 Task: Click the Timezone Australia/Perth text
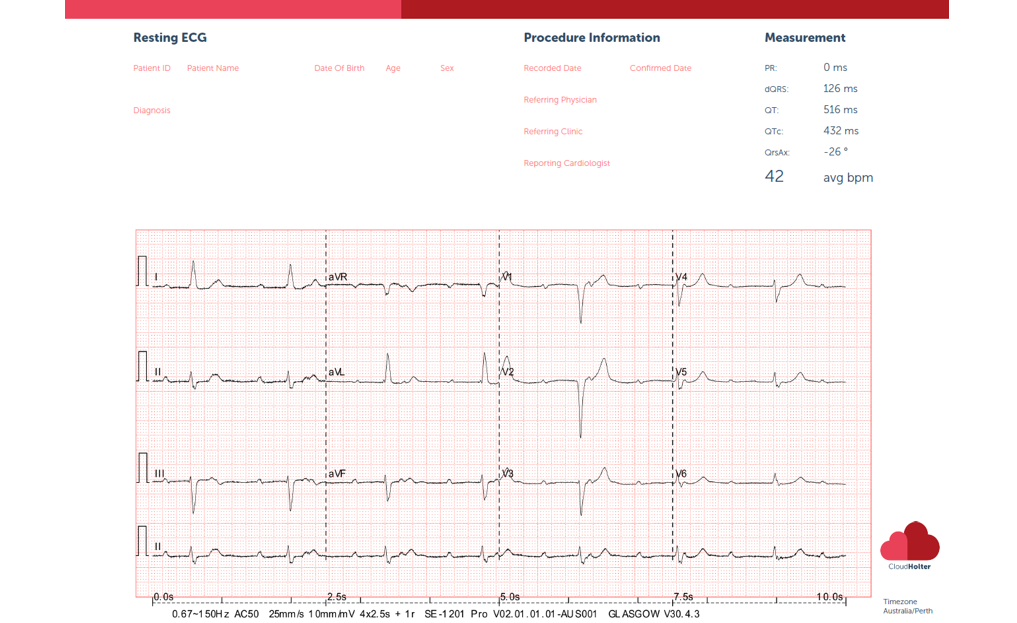click(907, 606)
